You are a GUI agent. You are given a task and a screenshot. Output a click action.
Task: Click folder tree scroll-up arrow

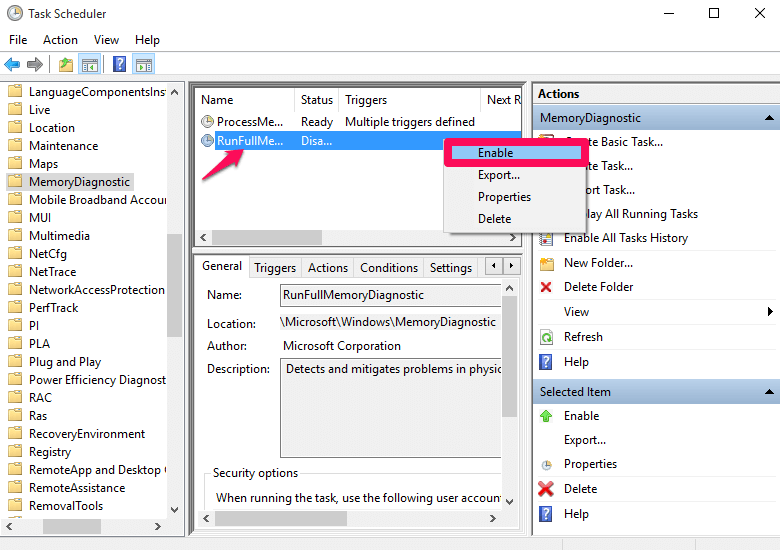coord(175,92)
